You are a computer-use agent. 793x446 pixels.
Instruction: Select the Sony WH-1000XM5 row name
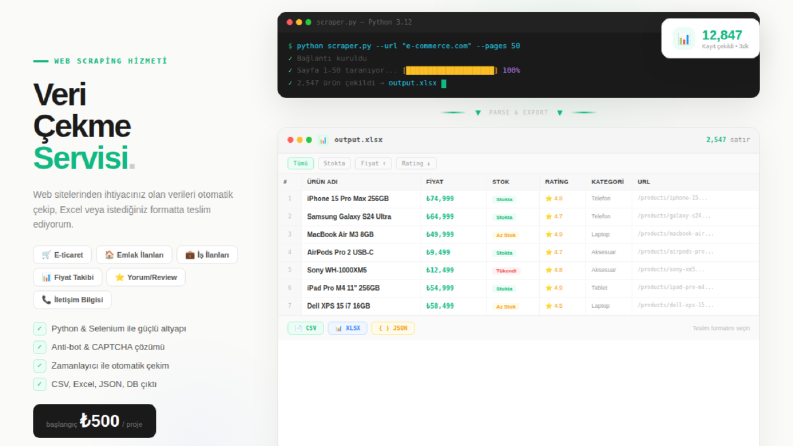tap(337, 270)
